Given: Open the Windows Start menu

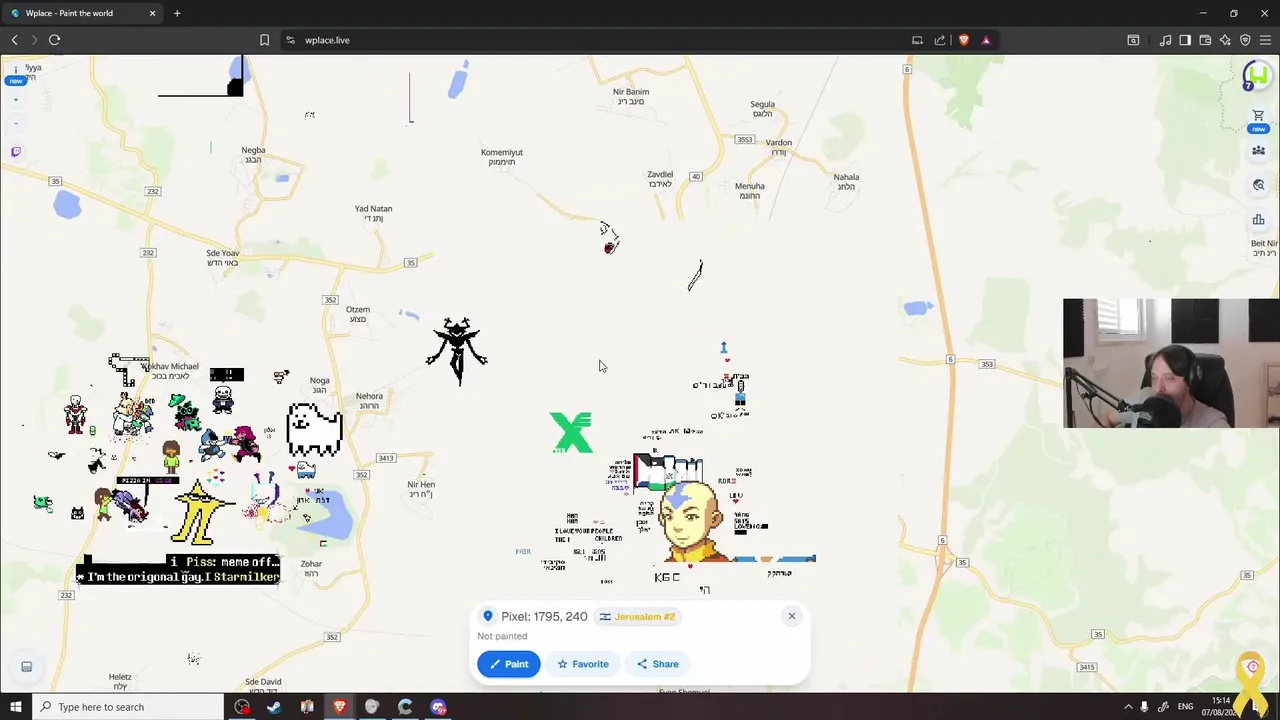Looking at the screenshot, I should pyautogui.click(x=14, y=707).
